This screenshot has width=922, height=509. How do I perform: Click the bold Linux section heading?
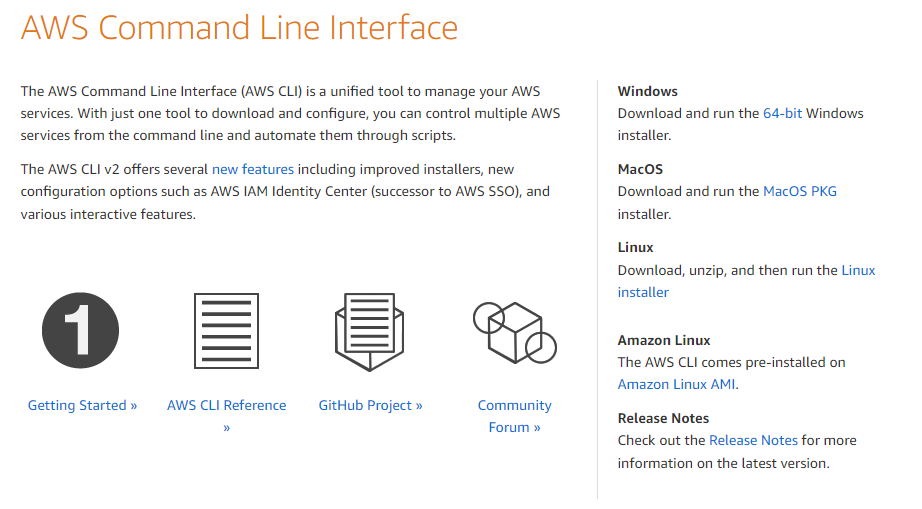635,247
